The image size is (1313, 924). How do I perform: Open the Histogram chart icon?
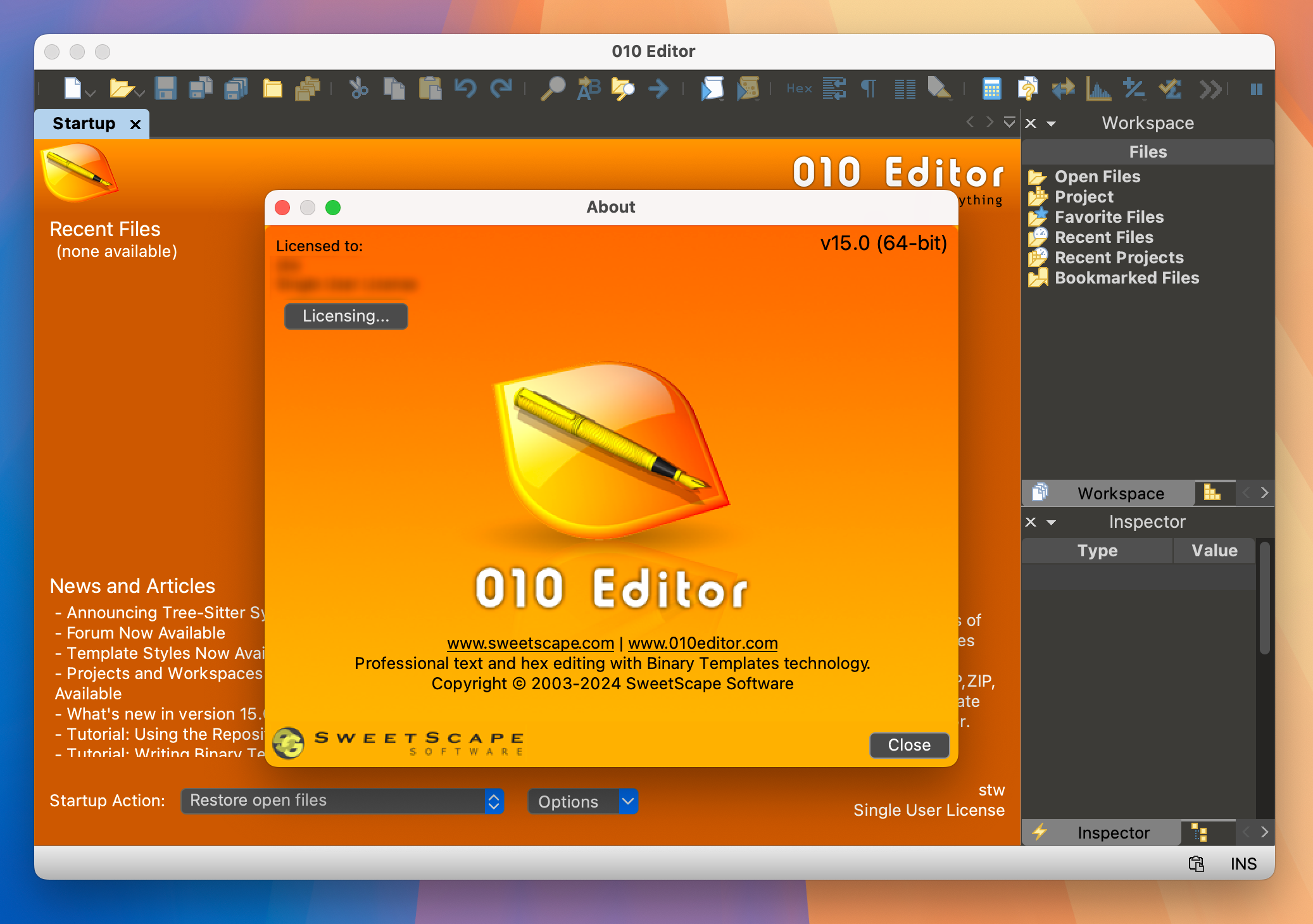(1098, 89)
